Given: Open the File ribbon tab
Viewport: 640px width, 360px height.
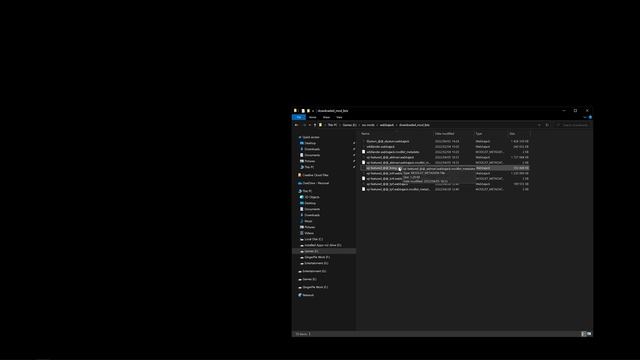Looking at the screenshot, I should (x=299, y=117).
